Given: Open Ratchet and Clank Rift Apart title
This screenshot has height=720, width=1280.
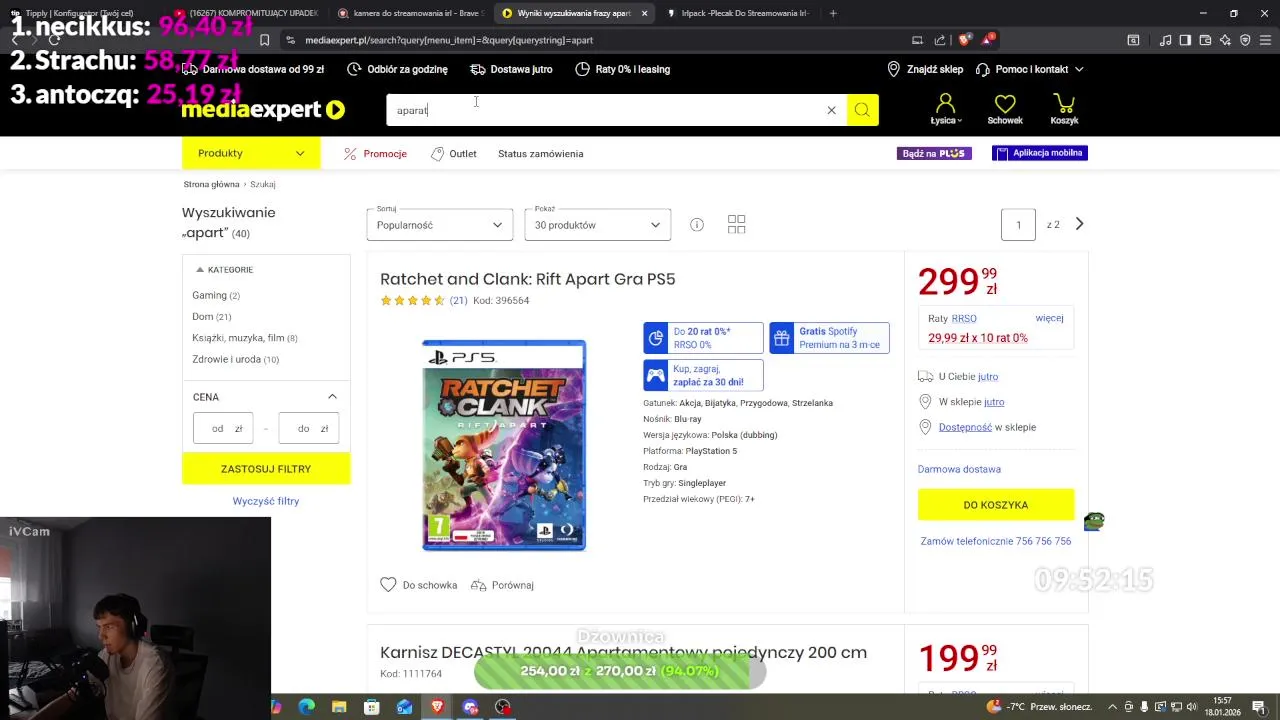Looking at the screenshot, I should pyautogui.click(x=528, y=279).
